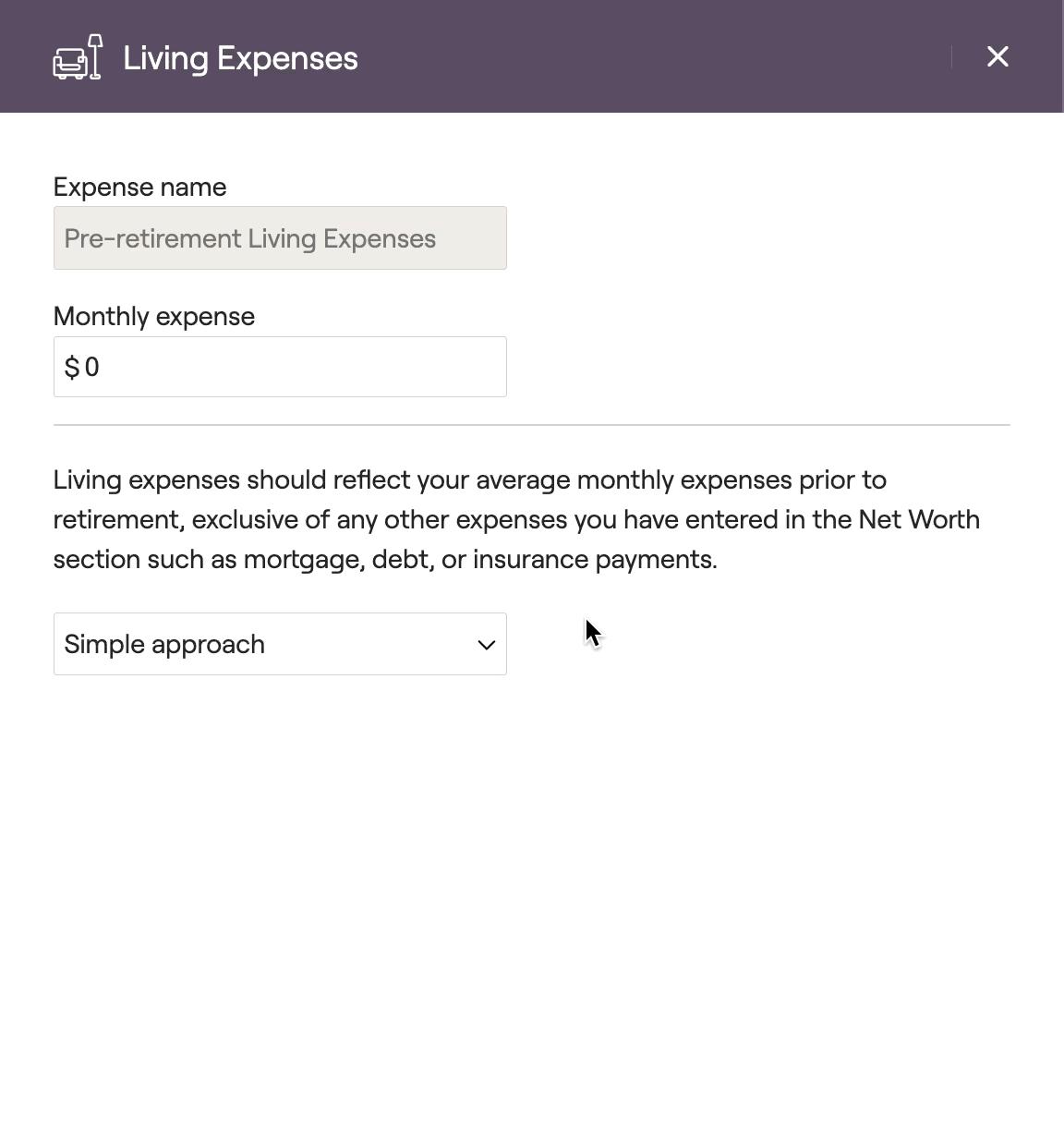Open the Simple approach dropdown

click(280, 644)
